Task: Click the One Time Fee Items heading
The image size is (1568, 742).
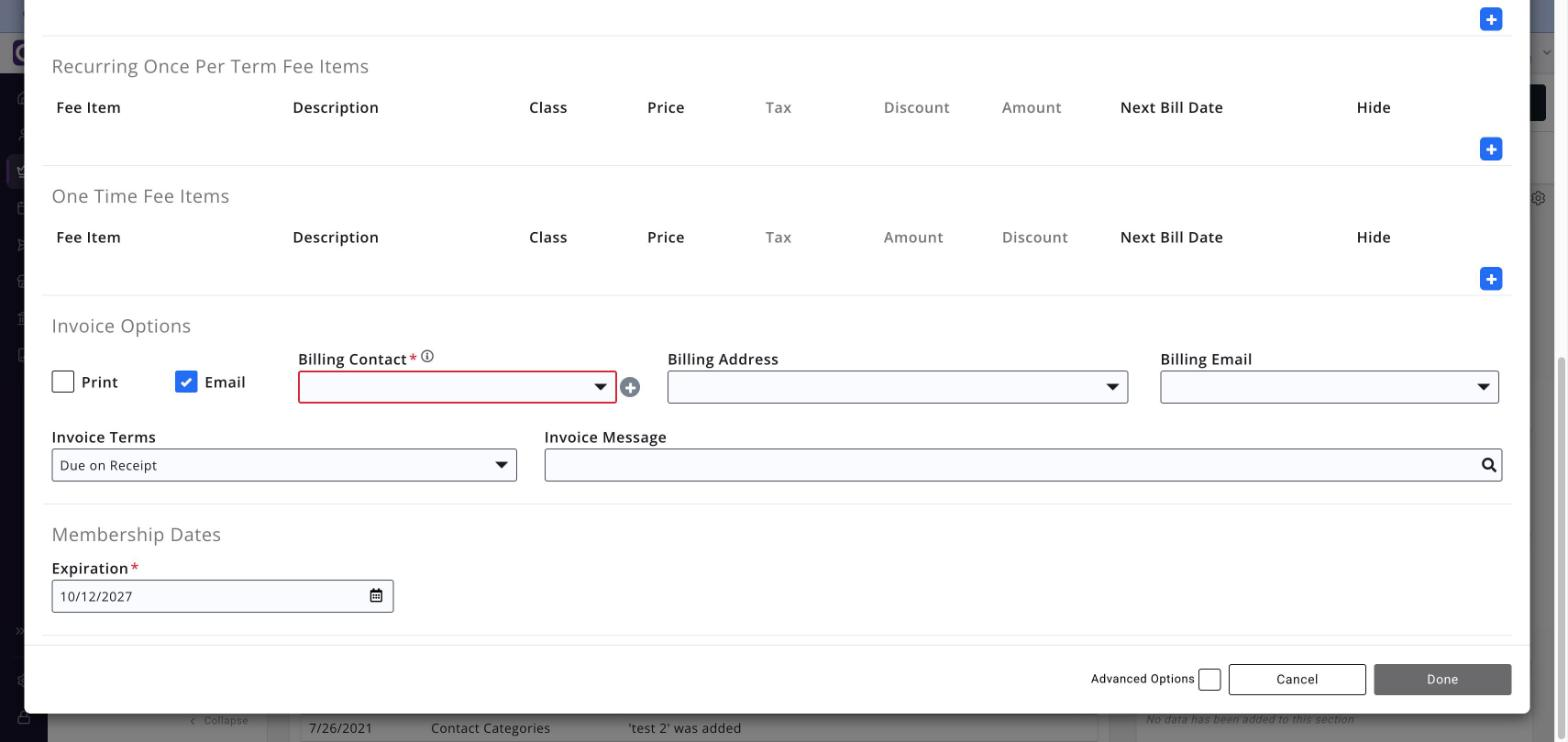Action: (x=140, y=196)
